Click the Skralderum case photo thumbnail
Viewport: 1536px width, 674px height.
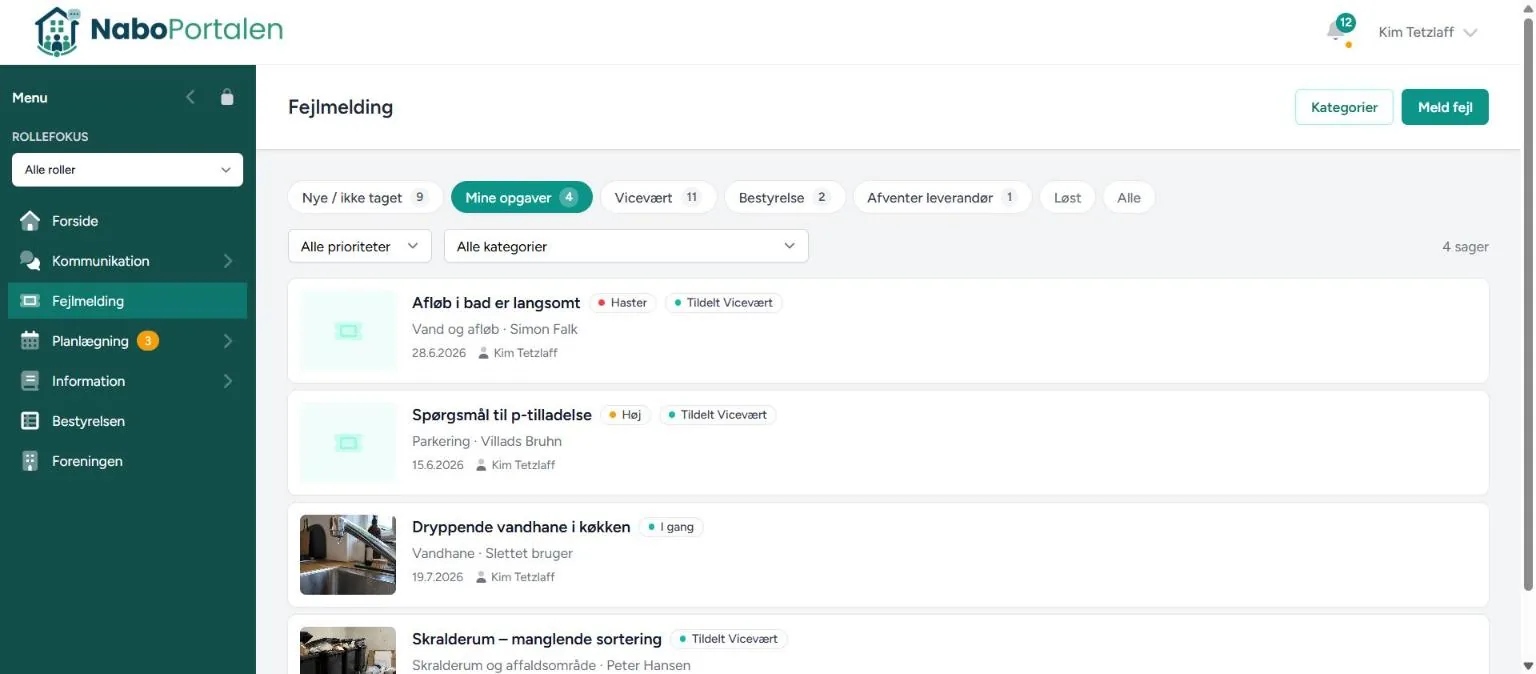pos(348,650)
